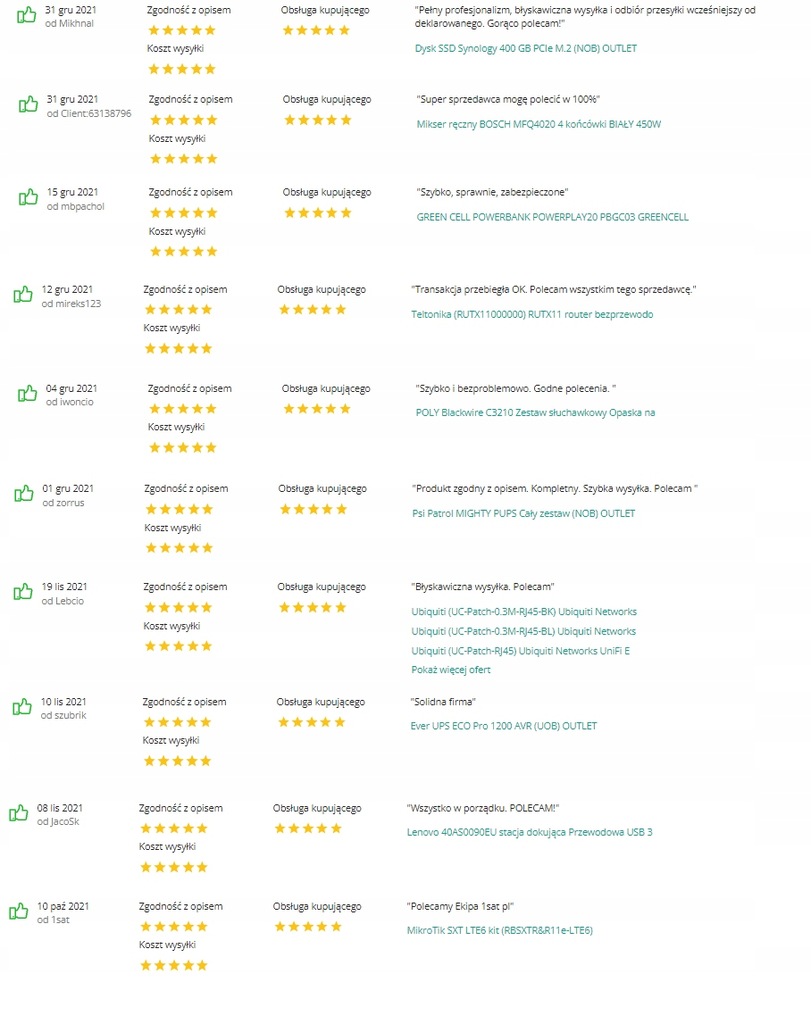Click thumbs-up icon for JacoSk review
The image size is (811, 1024).
coord(18,813)
